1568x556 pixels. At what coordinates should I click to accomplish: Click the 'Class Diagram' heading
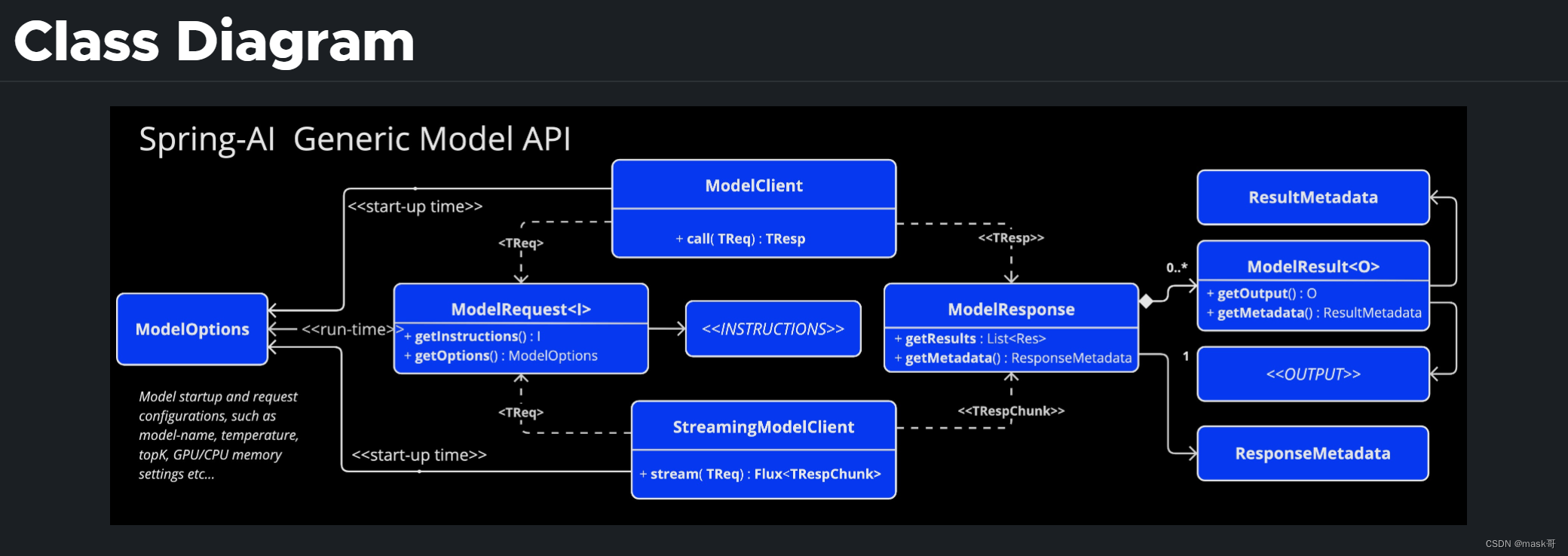[214, 42]
